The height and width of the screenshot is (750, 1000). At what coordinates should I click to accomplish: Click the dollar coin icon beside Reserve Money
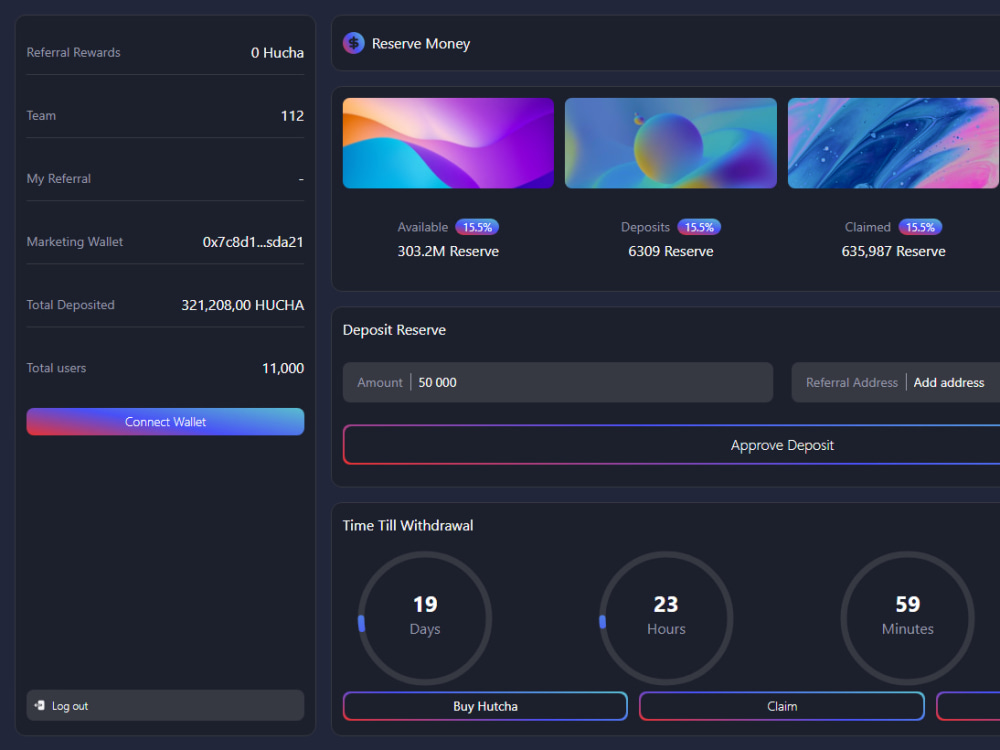point(354,43)
